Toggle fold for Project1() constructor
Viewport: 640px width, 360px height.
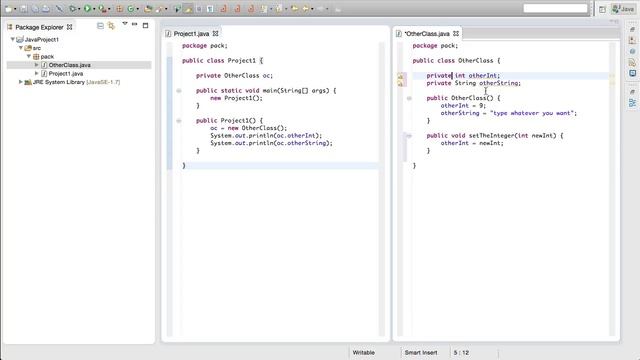click(x=179, y=121)
